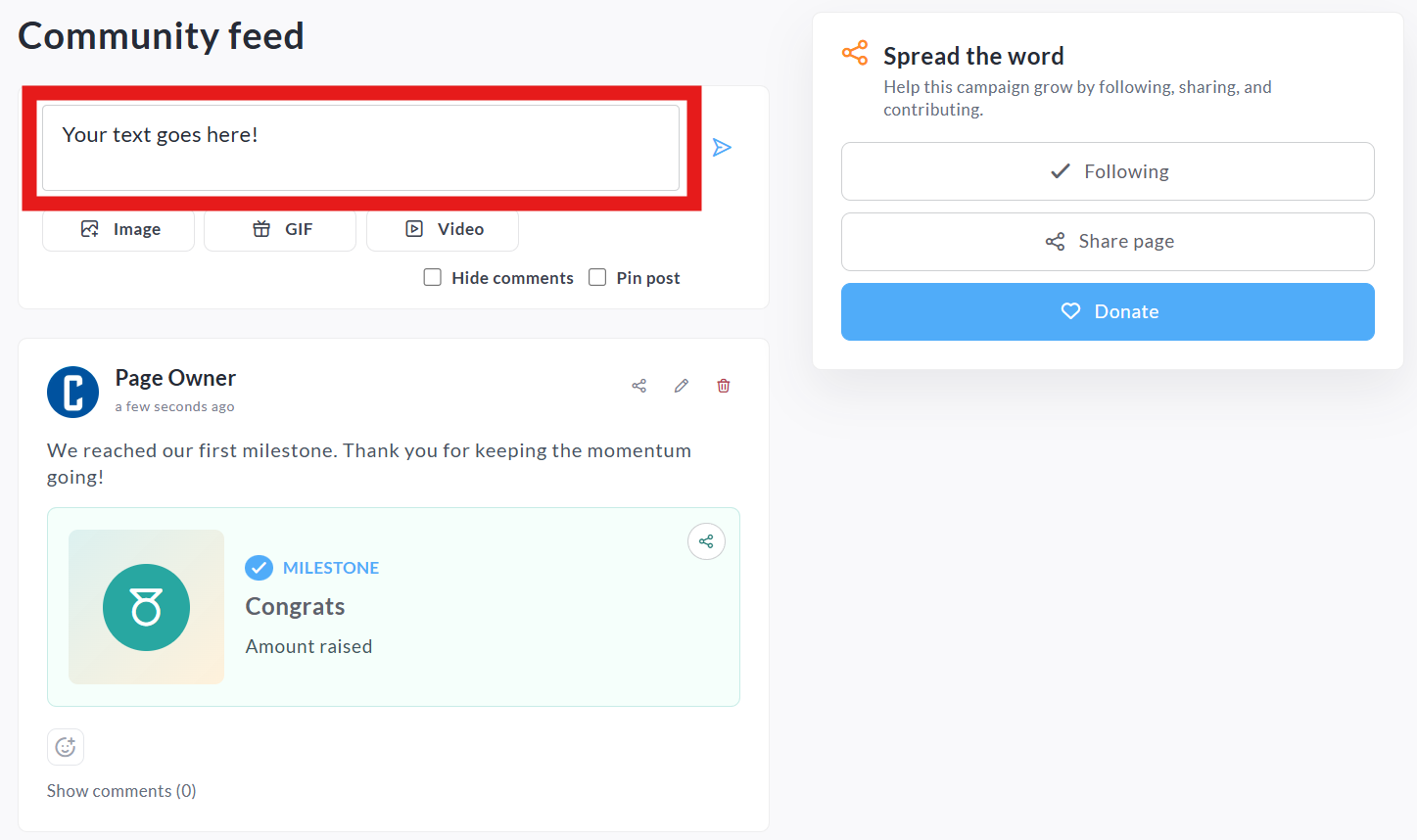Hit the blue Donate button
This screenshot has height=840, width=1417.
(x=1108, y=311)
